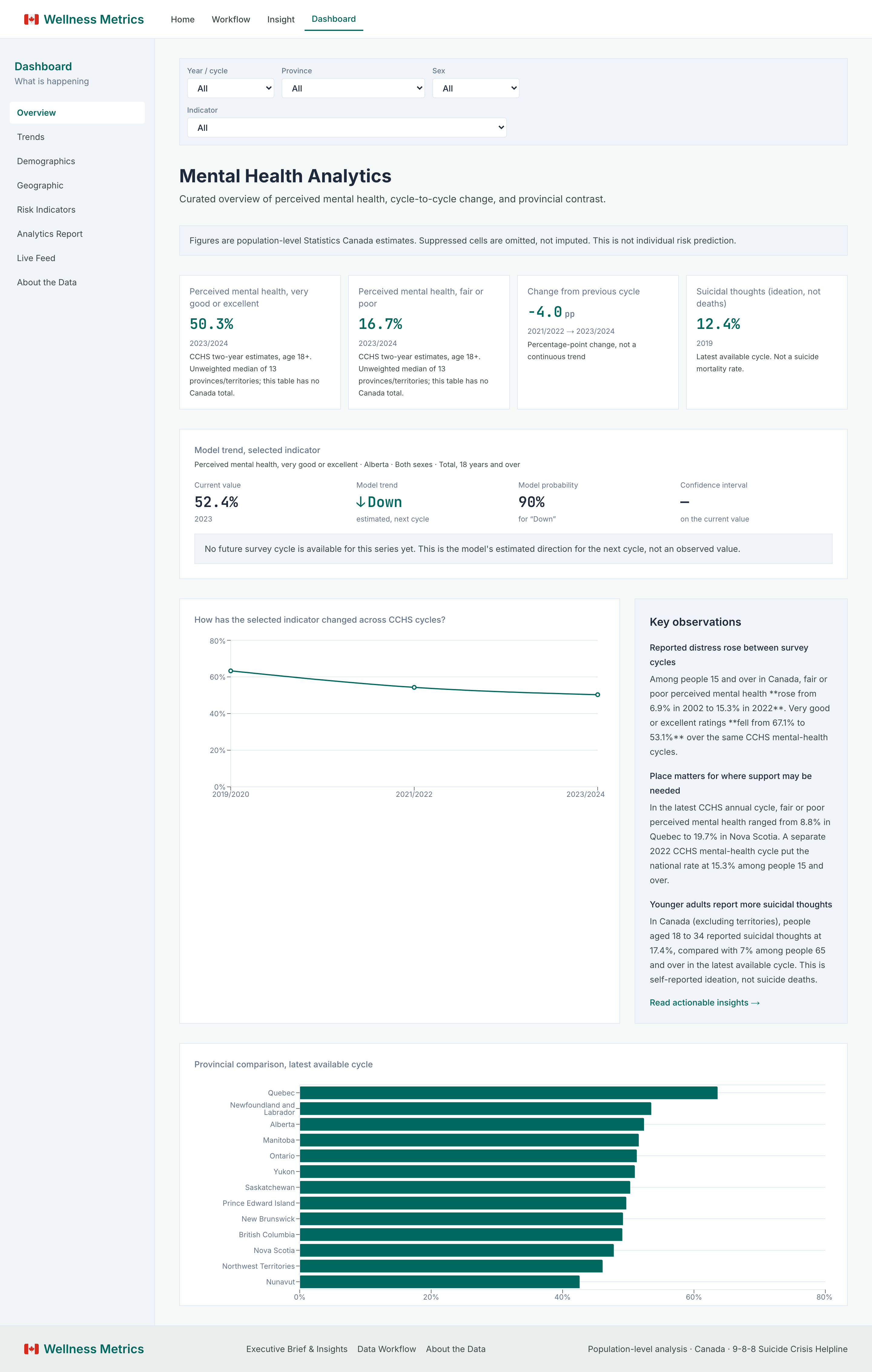The width and height of the screenshot is (872, 1372).
Task: Open Data Workflow footer link
Action: point(387,1349)
